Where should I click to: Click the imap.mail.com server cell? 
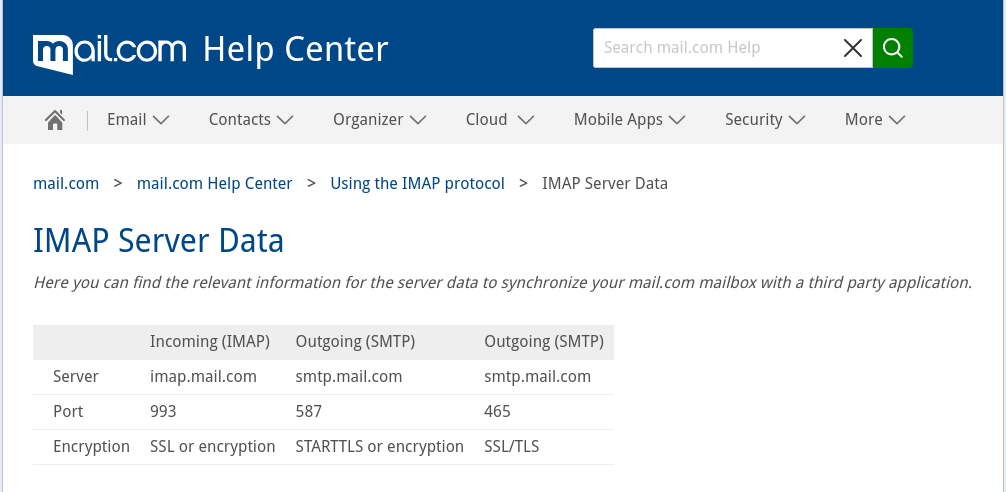click(203, 377)
